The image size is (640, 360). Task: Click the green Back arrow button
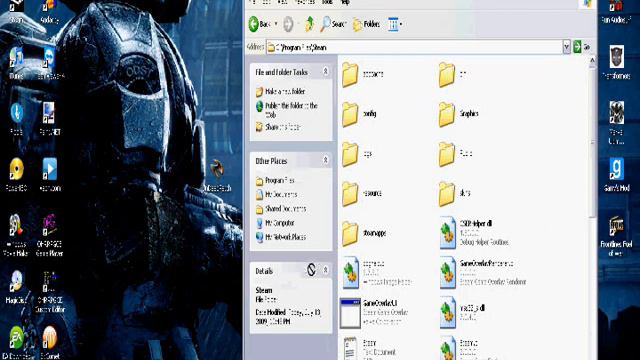(259, 24)
